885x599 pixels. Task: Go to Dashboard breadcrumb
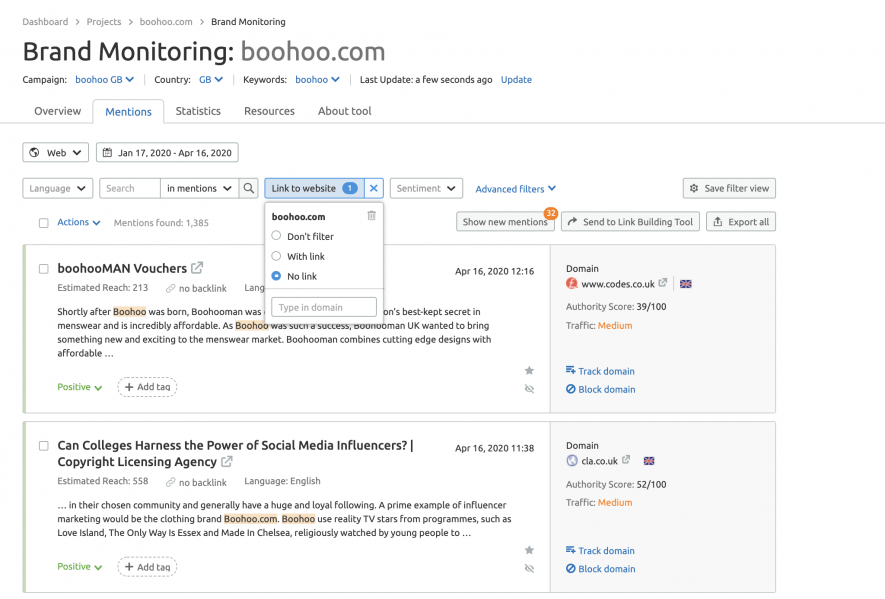click(x=45, y=21)
